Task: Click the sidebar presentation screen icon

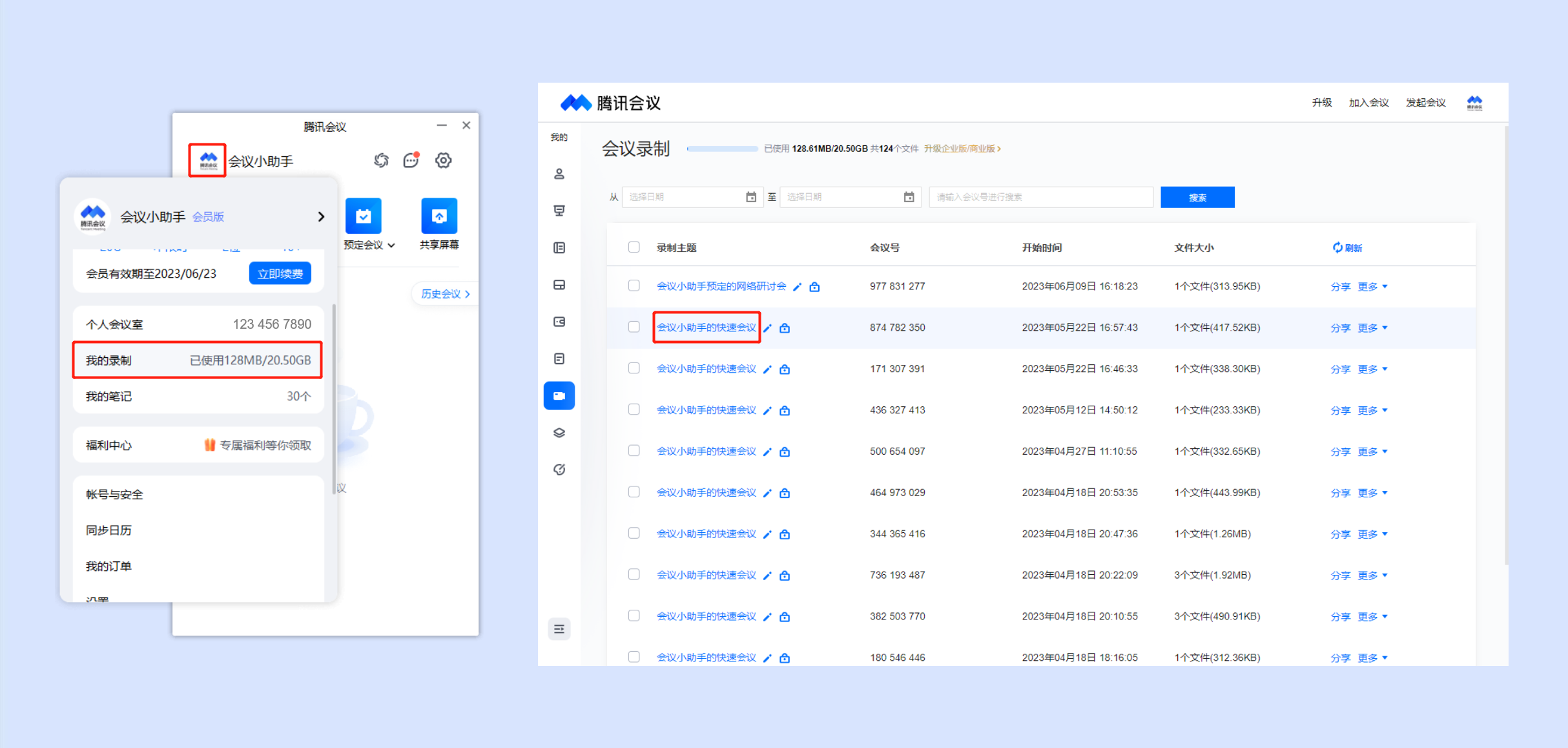Action: click(x=559, y=211)
